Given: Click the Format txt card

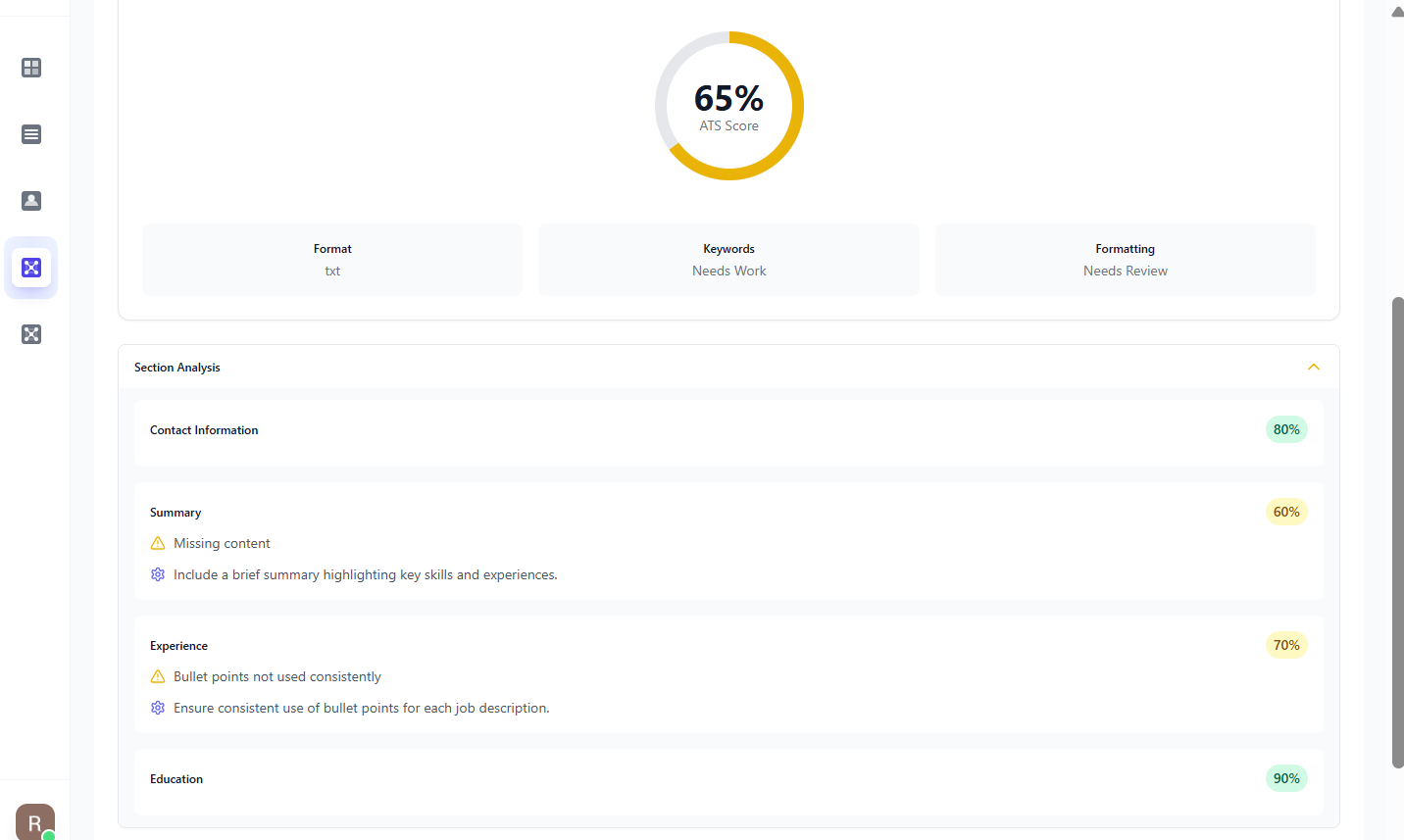Looking at the screenshot, I should click(331, 259).
